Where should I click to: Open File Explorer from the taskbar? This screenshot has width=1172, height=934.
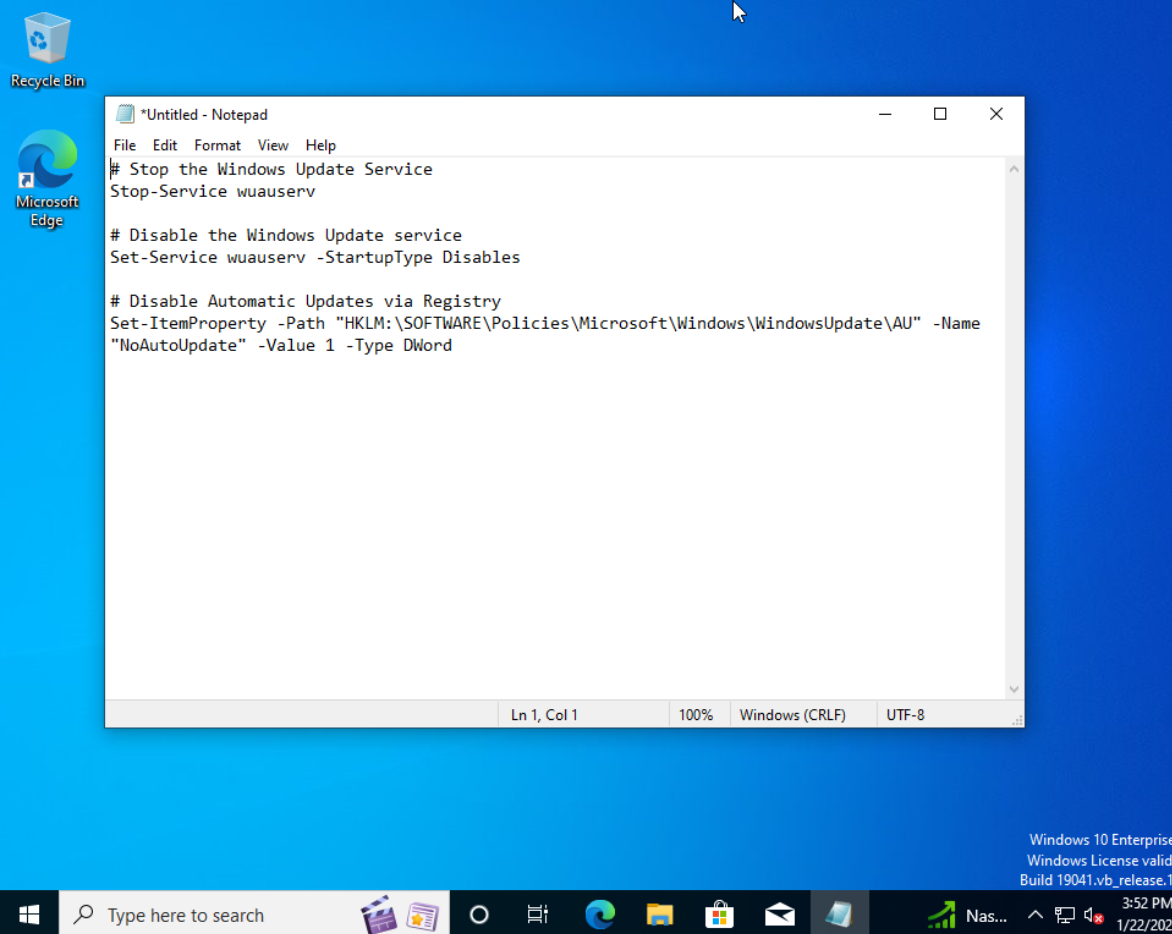659,914
